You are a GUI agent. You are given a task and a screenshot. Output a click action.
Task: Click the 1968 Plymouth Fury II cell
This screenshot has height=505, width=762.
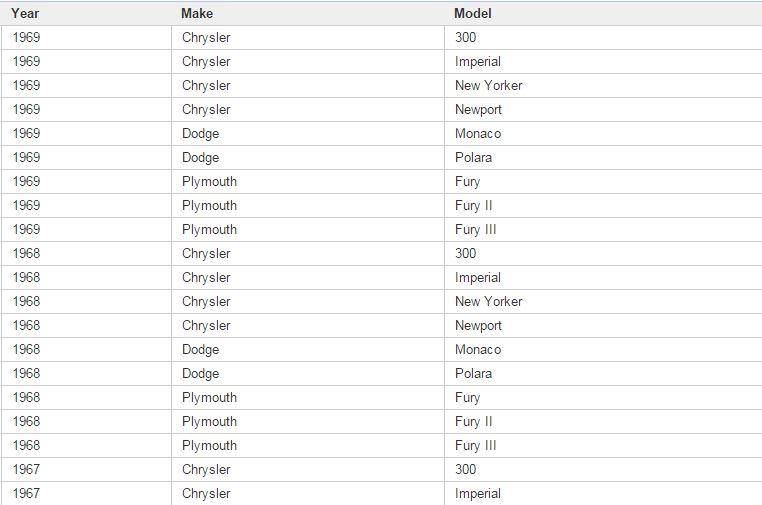coord(603,421)
